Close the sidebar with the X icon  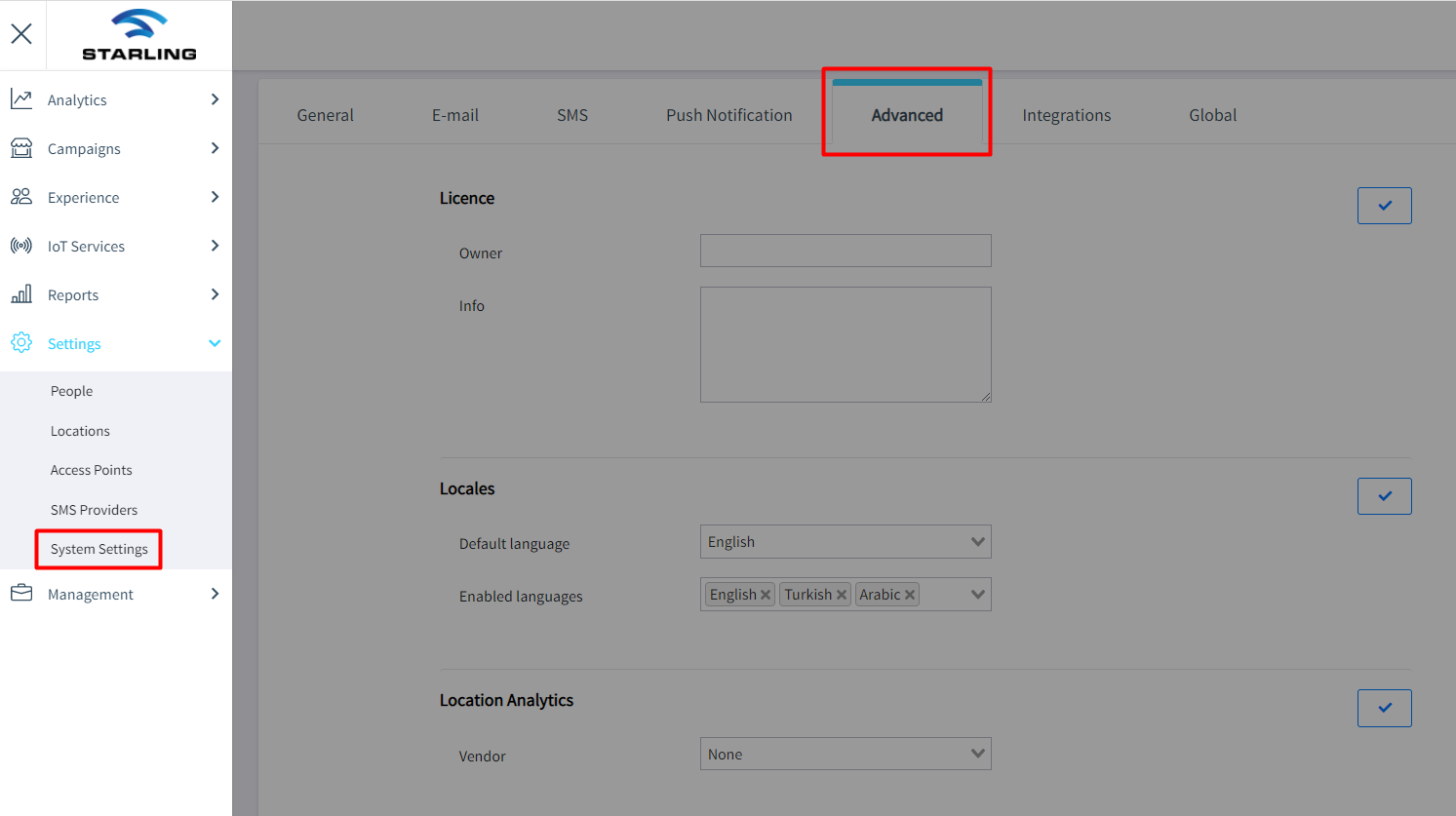pos(21,34)
